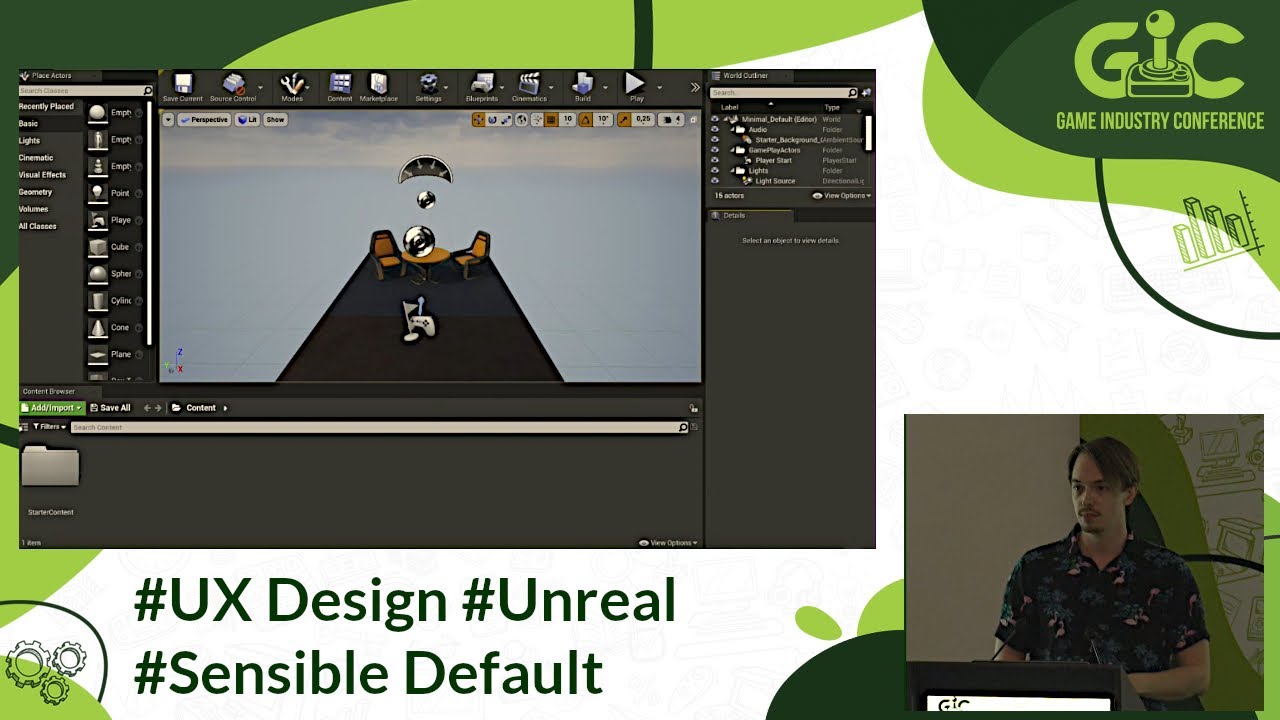Click the Point Light bulb actor icon
The width and height of the screenshot is (1280, 720).
coord(97,193)
